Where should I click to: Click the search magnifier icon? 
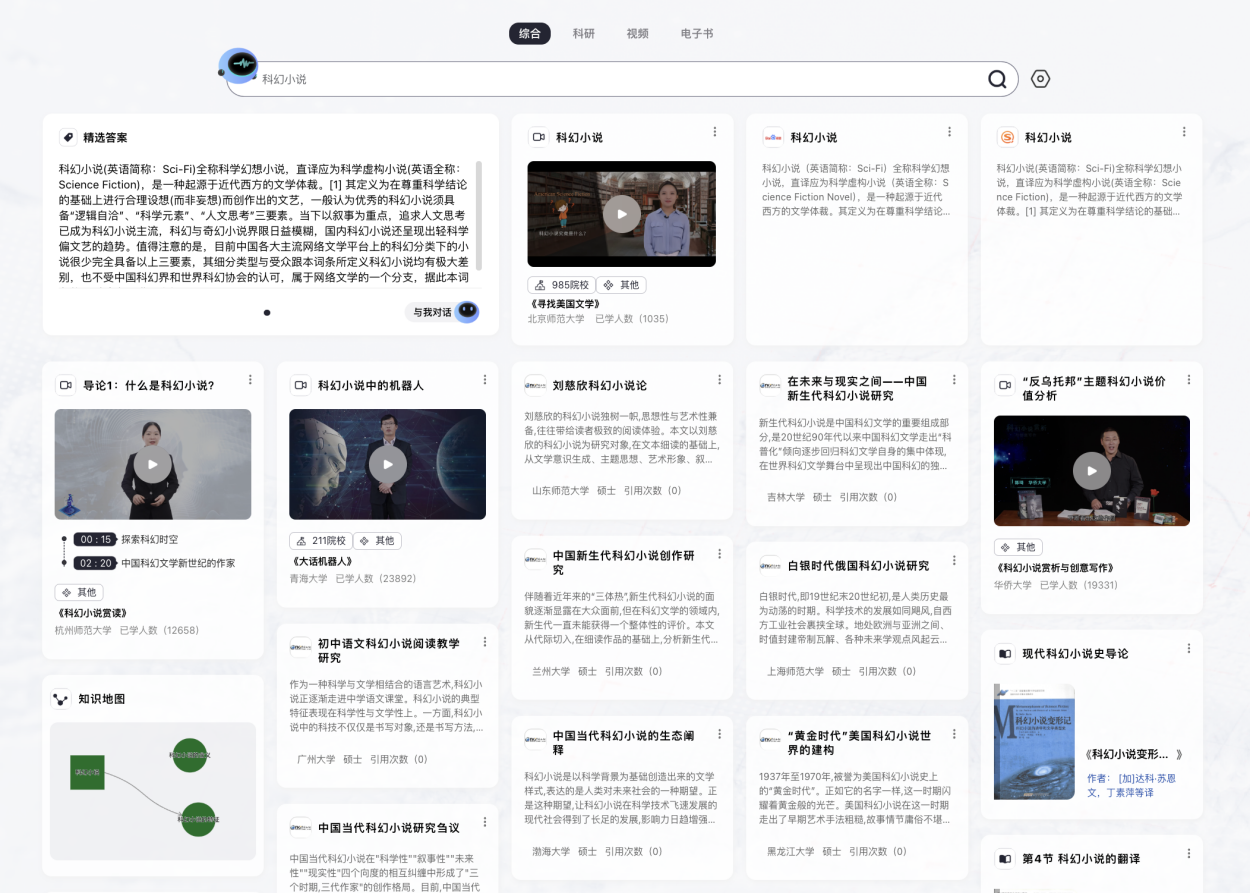[x=997, y=80]
